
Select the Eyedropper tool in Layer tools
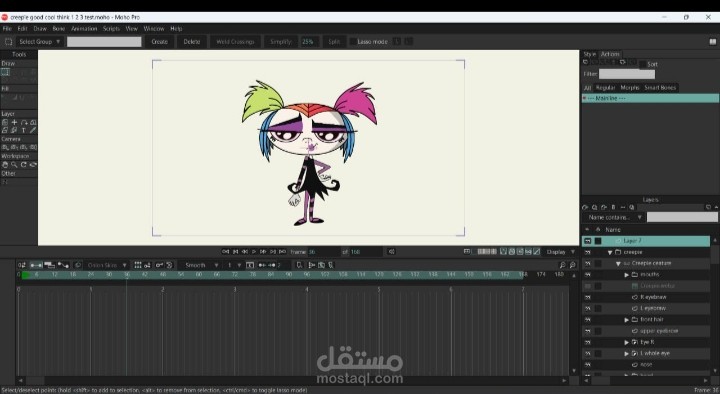click(33, 130)
